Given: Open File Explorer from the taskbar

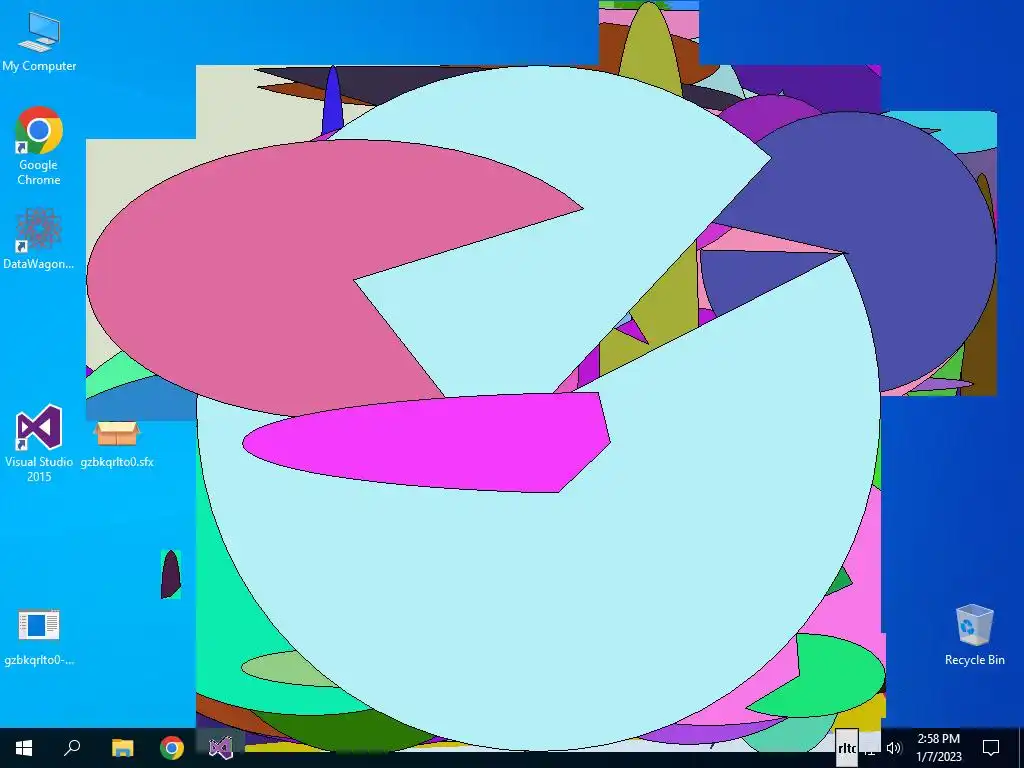Looking at the screenshot, I should click(122, 748).
